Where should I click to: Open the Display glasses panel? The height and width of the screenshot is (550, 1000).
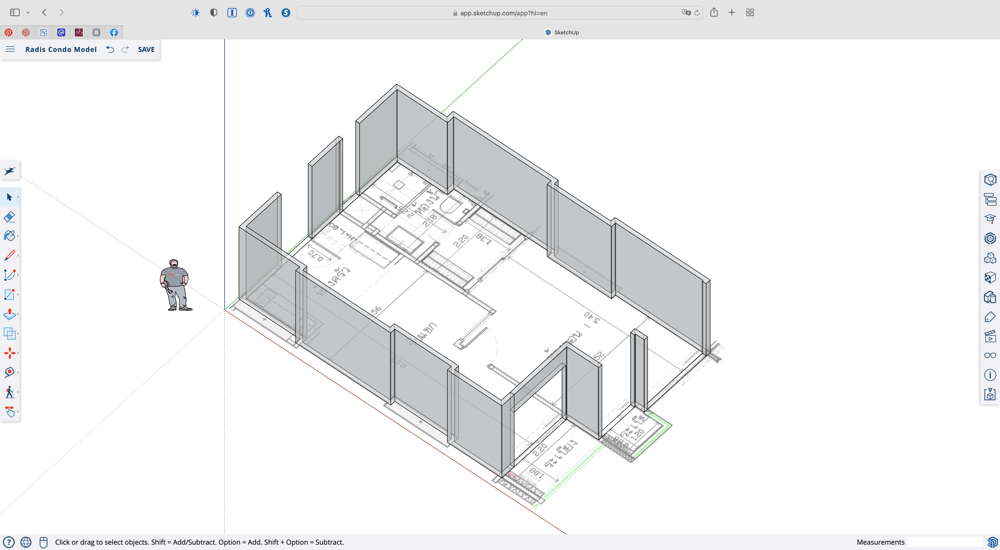pyautogui.click(x=990, y=355)
